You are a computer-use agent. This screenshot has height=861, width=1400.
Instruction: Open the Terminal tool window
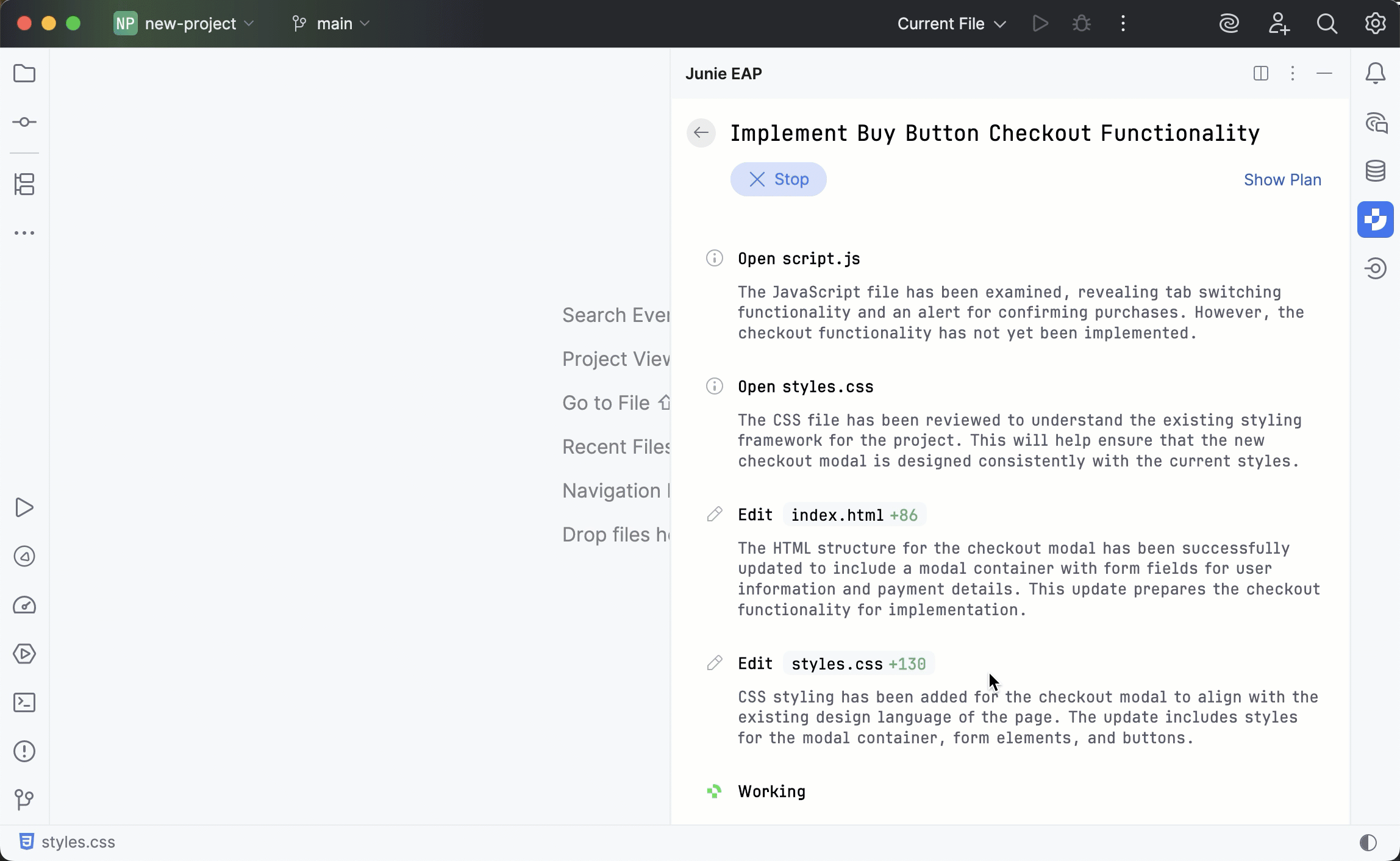click(24, 702)
